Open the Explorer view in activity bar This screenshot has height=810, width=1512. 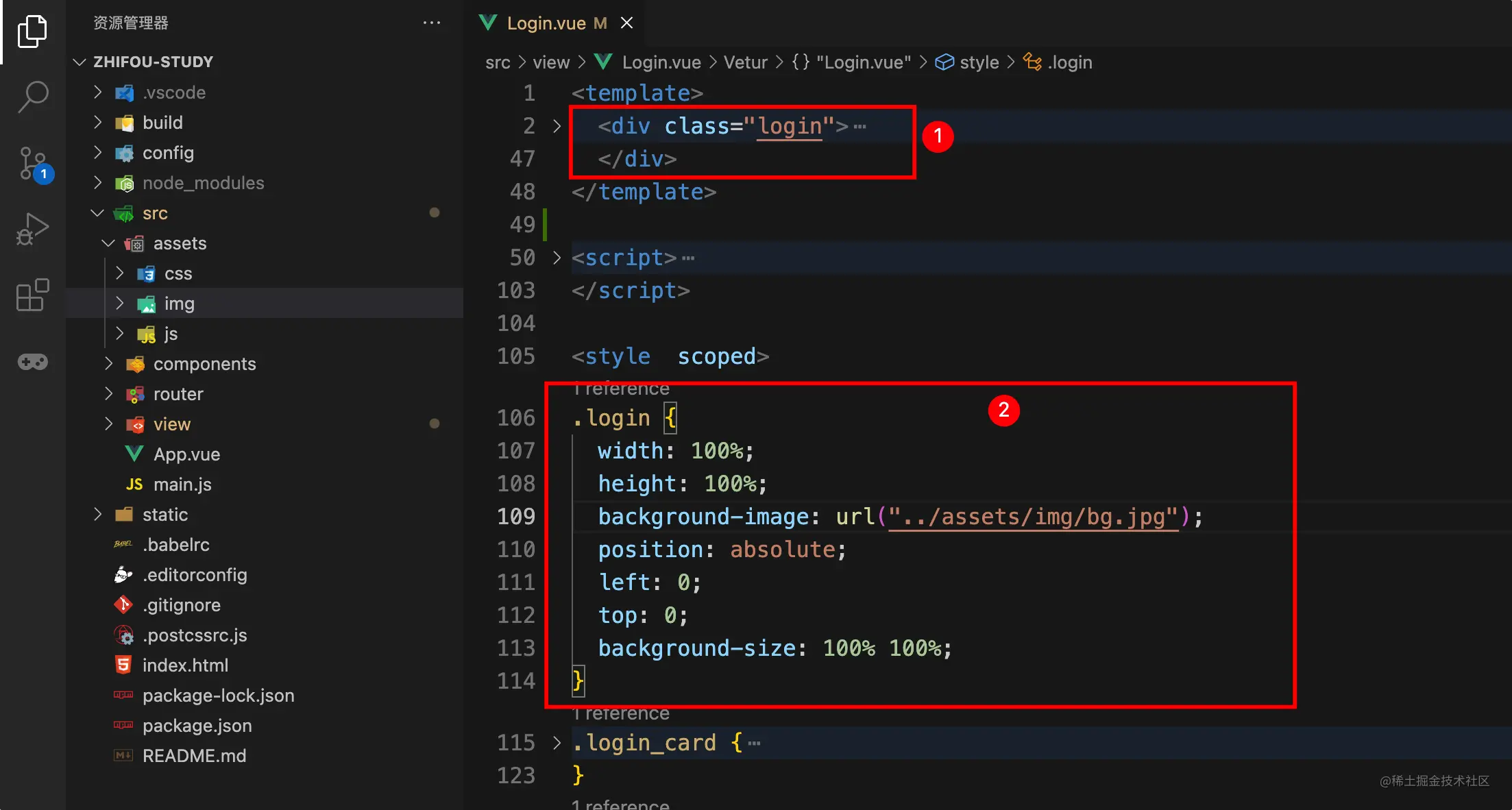[32, 32]
